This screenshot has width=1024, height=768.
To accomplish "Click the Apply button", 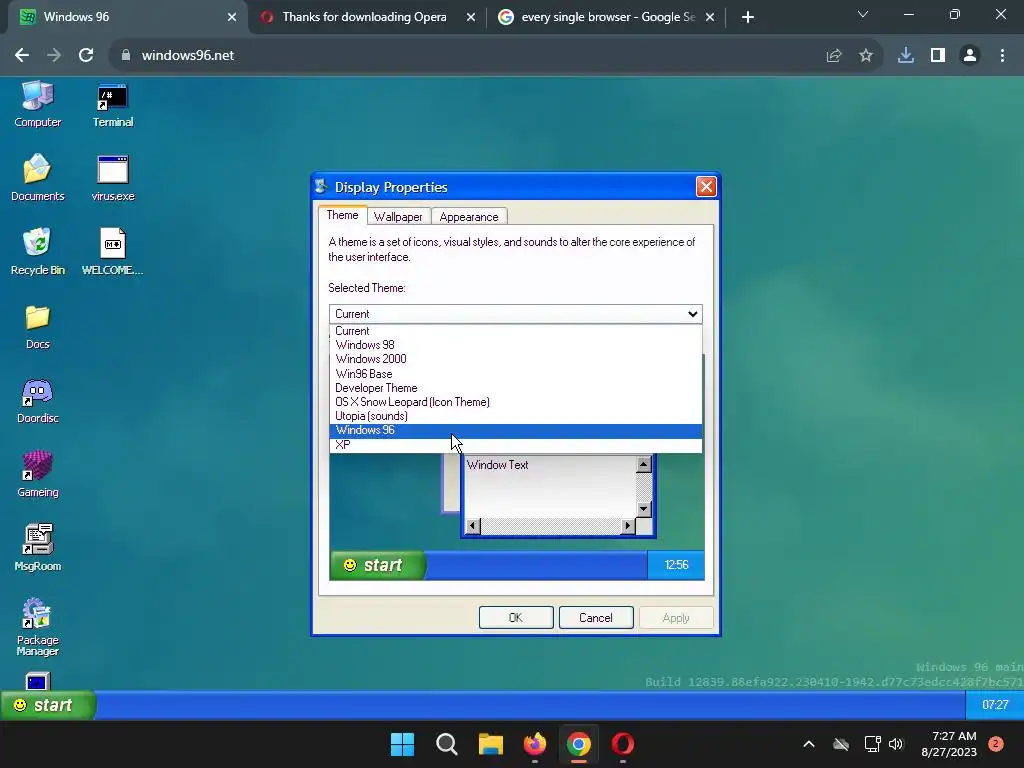I will click(x=676, y=618).
